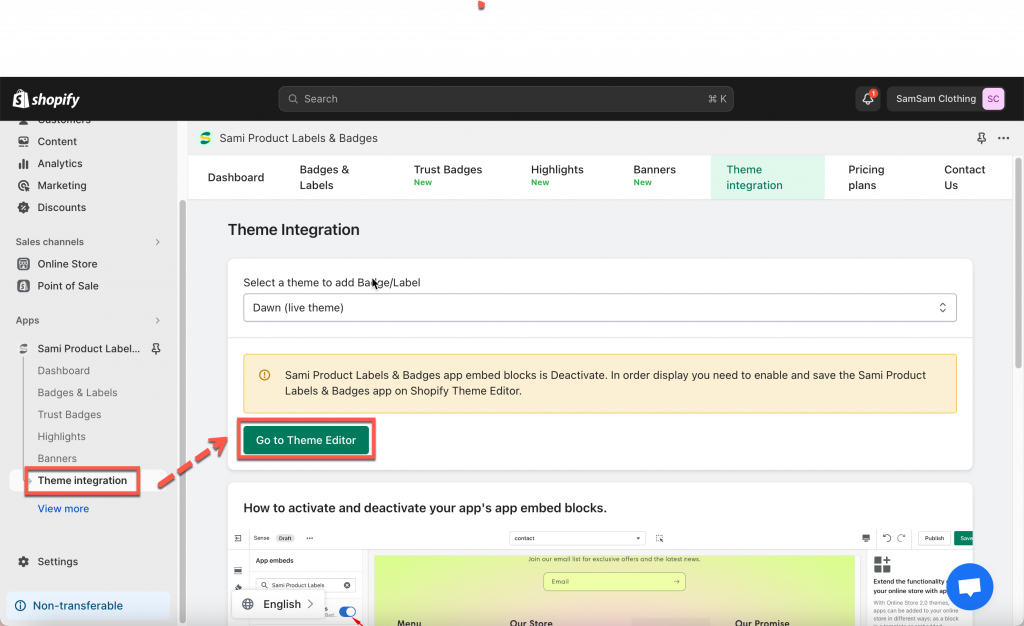The width and height of the screenshot is (1024, 626).
Task: Open the English language selector
Action: point(277,604)
